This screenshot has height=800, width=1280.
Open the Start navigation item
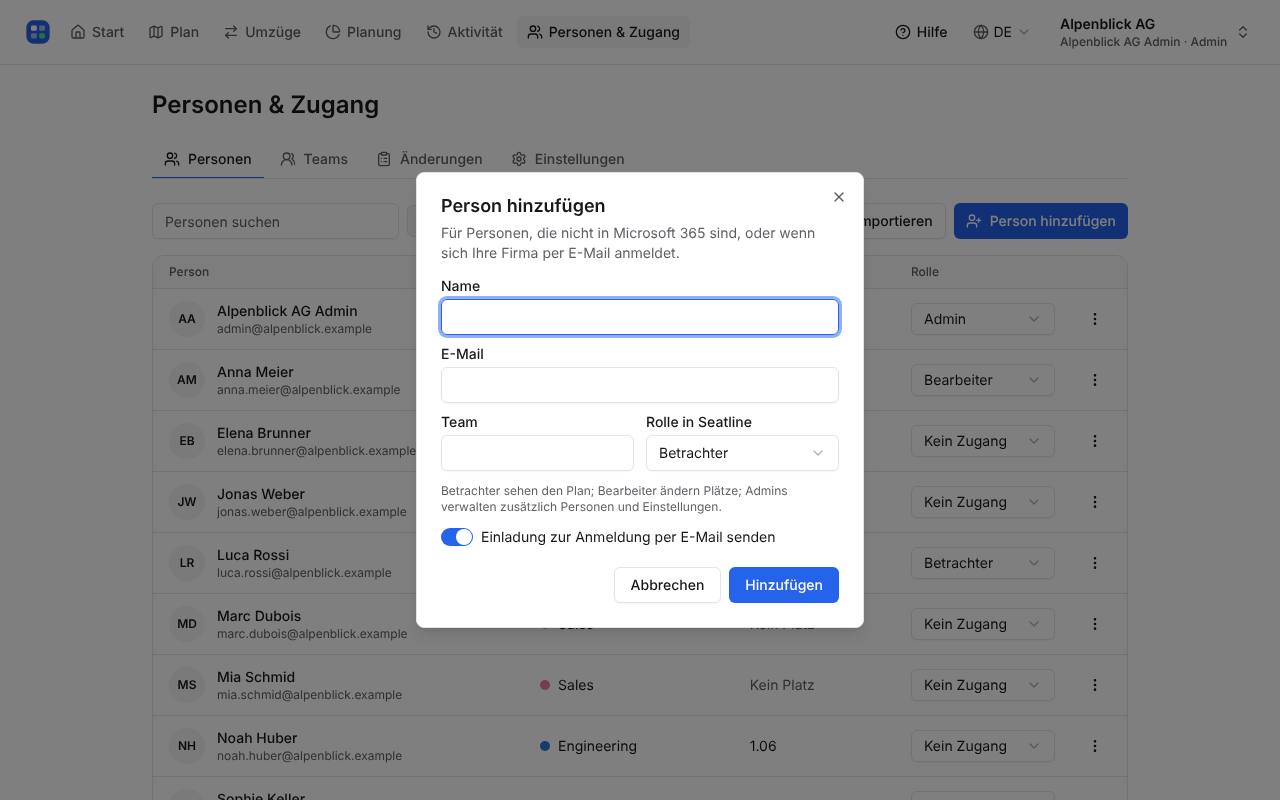coord(97,32)
